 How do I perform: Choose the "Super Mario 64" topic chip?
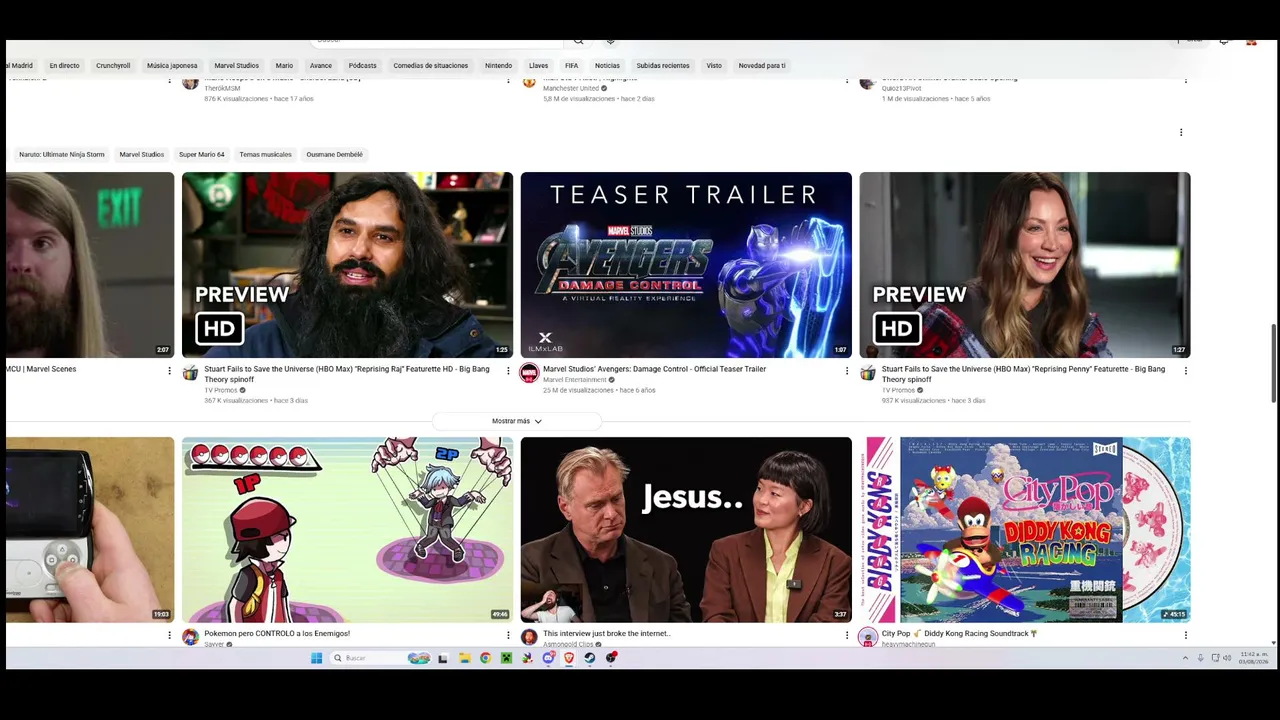(x=201, y=155)
